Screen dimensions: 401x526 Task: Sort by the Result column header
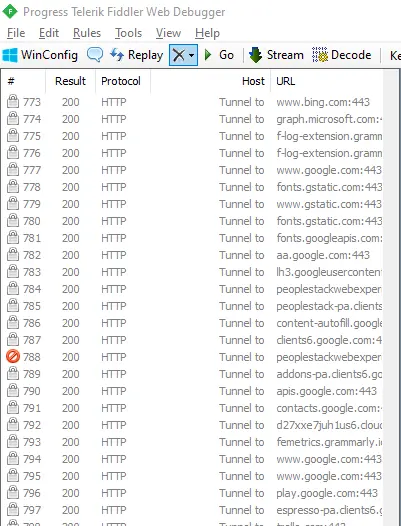[70, 81]
